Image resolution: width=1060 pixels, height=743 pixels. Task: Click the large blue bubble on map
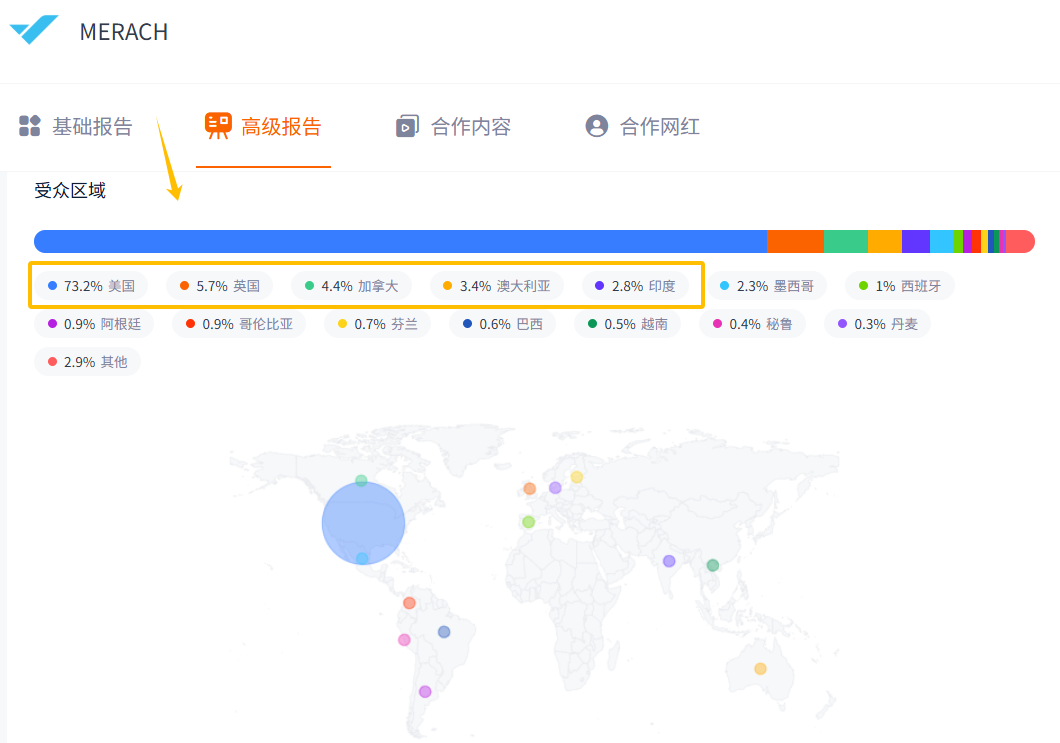point(363,523)
